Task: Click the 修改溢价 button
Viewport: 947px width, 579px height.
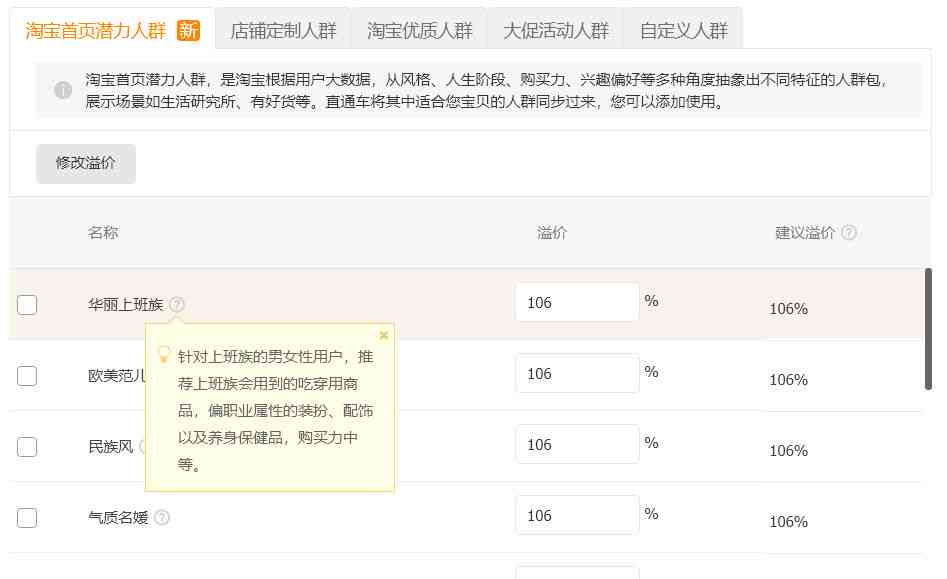Action: pyautogui.click(x=86, y=163)
